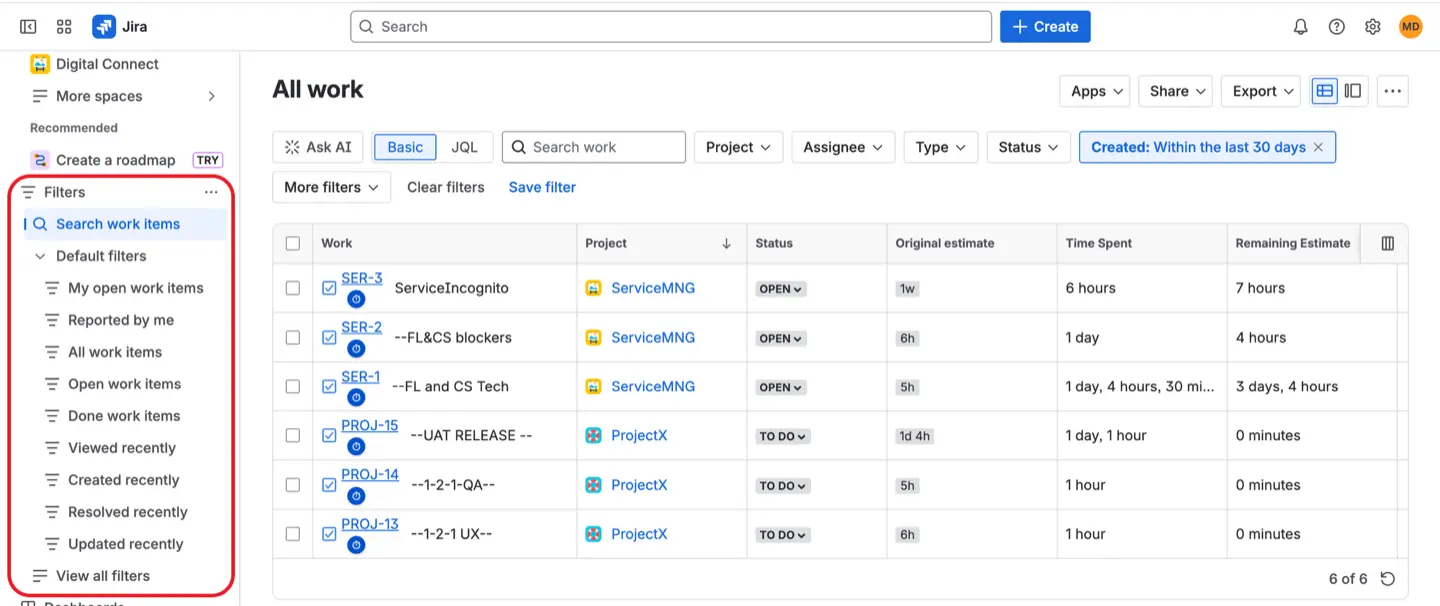Open the settings gear icon

pos(1373,26)
